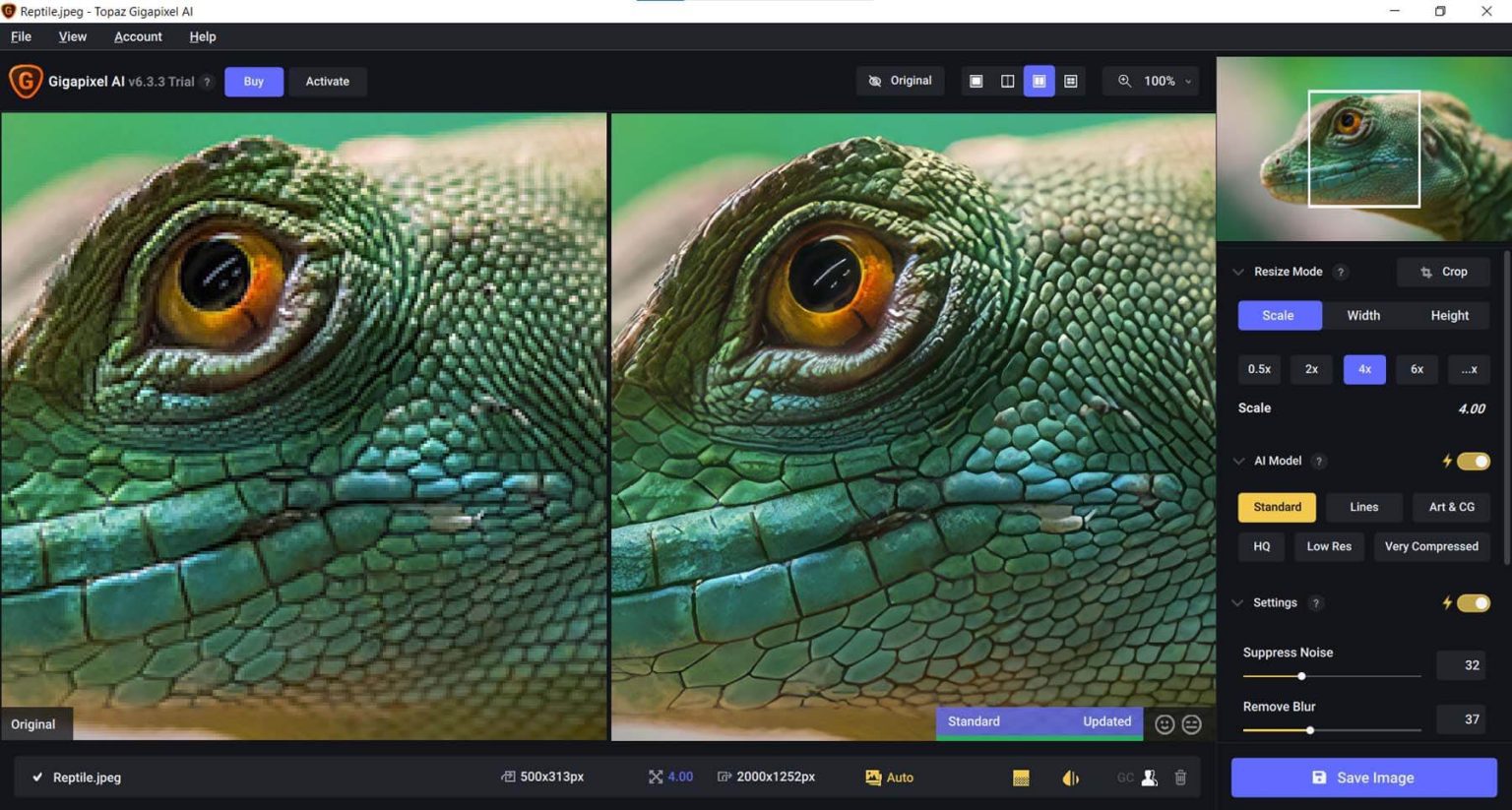Open the Account menu
The image size is (1512, 810).
138,36
